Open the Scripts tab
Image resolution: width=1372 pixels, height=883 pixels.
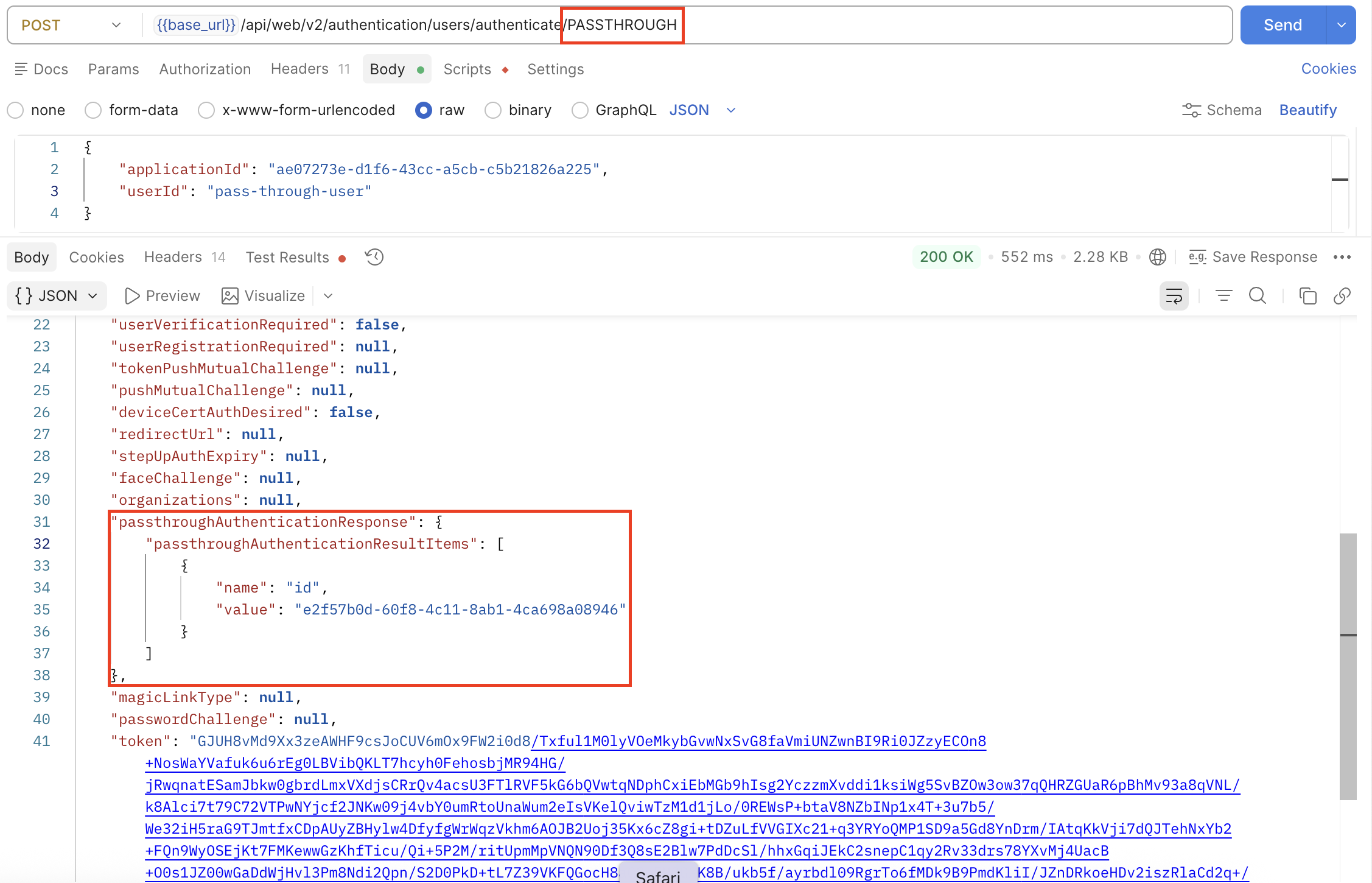pyautogui.click(x=476, y=69)
